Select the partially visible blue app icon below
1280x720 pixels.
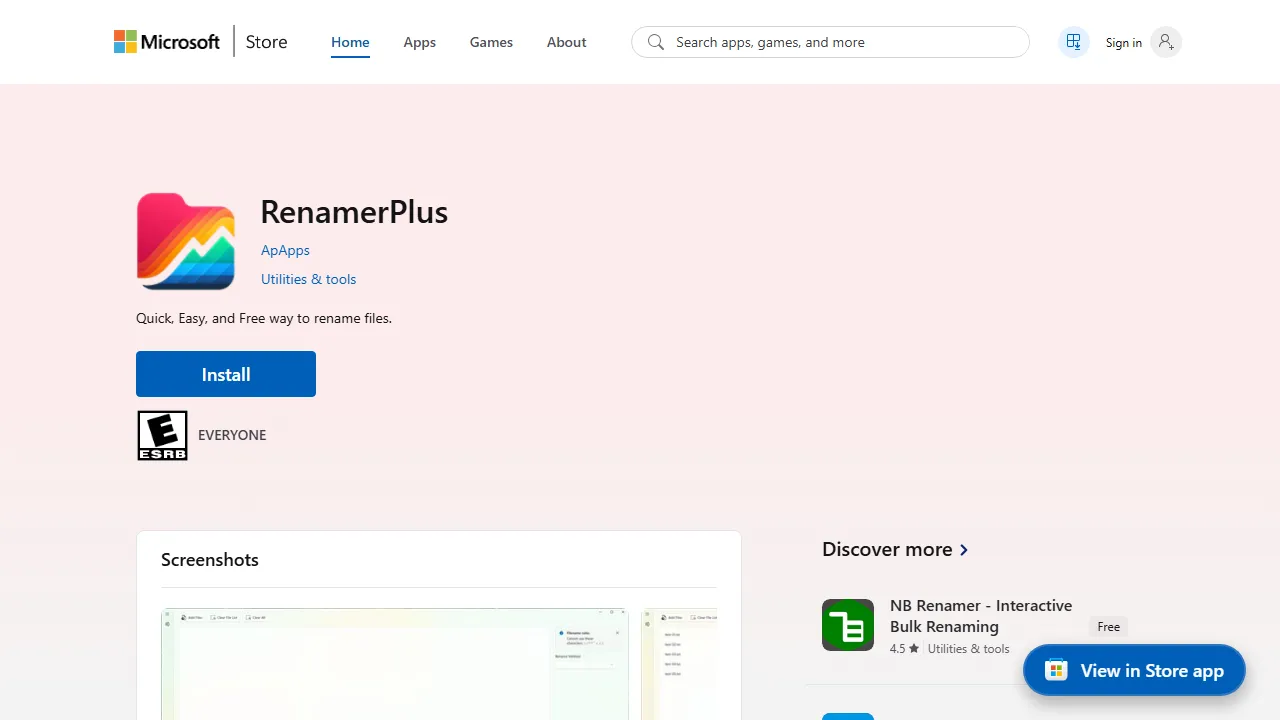coord(847,715)
